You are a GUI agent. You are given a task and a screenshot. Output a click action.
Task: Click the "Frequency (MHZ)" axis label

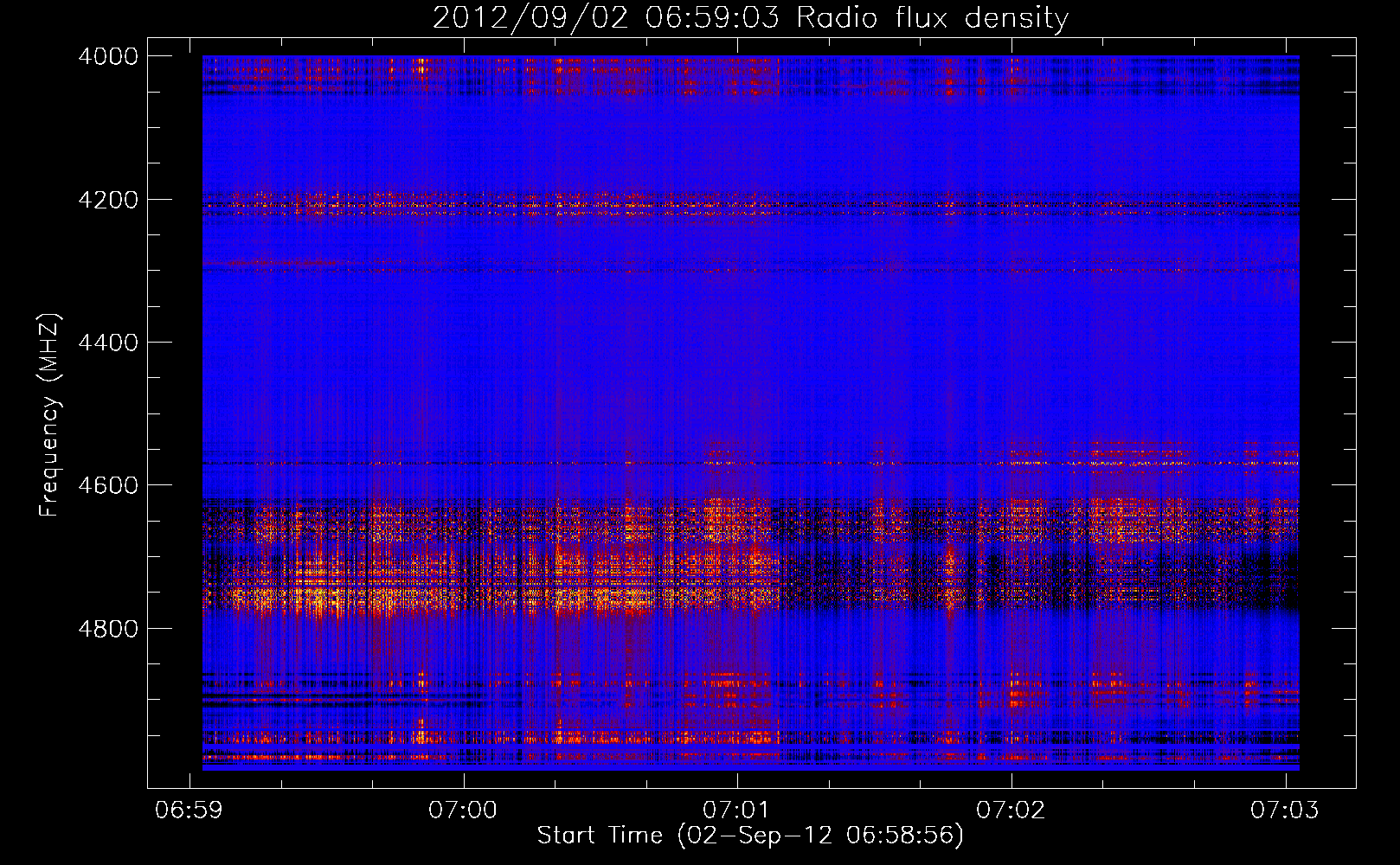tap(49, 415)
